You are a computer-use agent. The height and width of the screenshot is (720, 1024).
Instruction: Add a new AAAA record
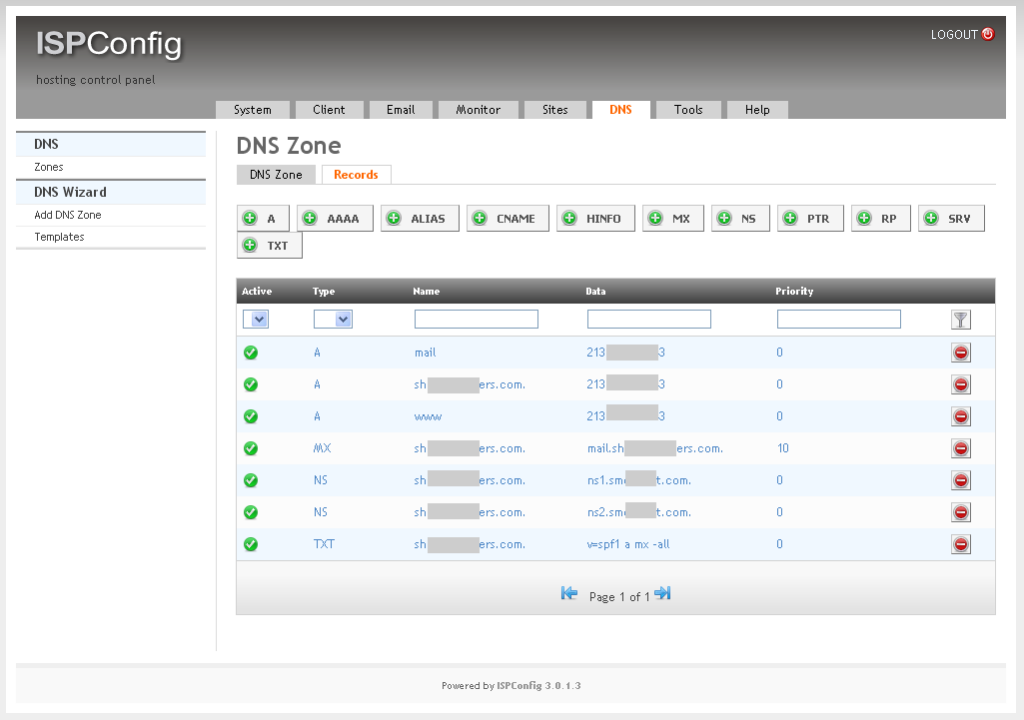click(x=335, y=219)
